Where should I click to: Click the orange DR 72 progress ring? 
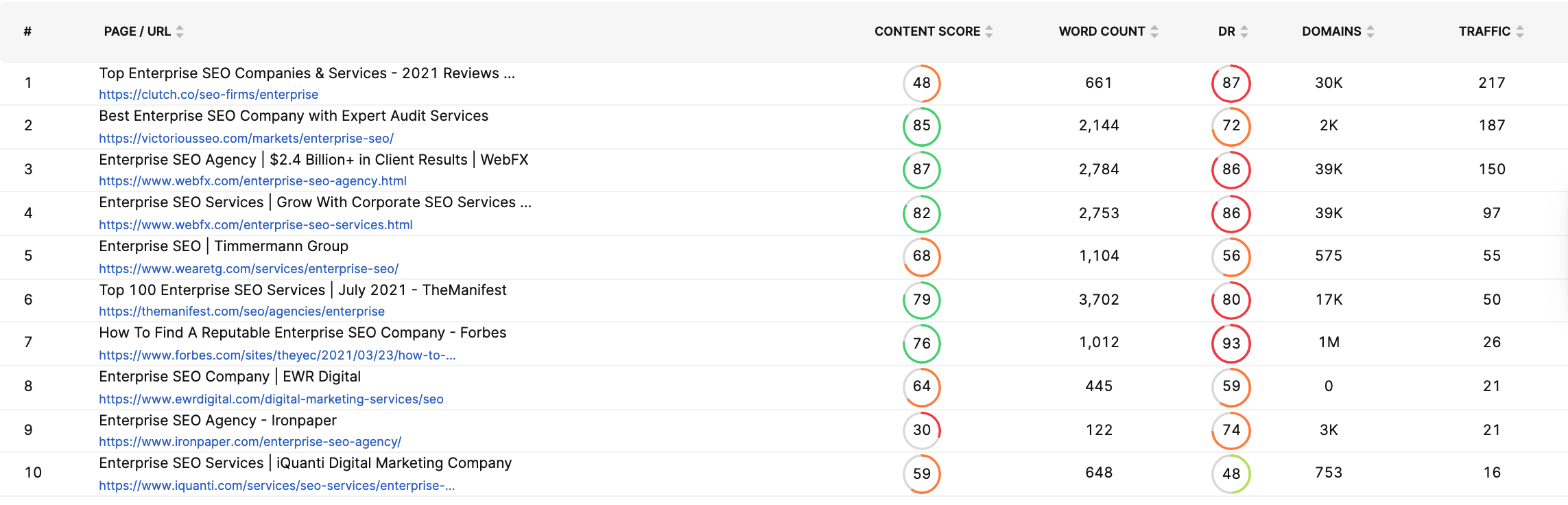(1231, 126)
